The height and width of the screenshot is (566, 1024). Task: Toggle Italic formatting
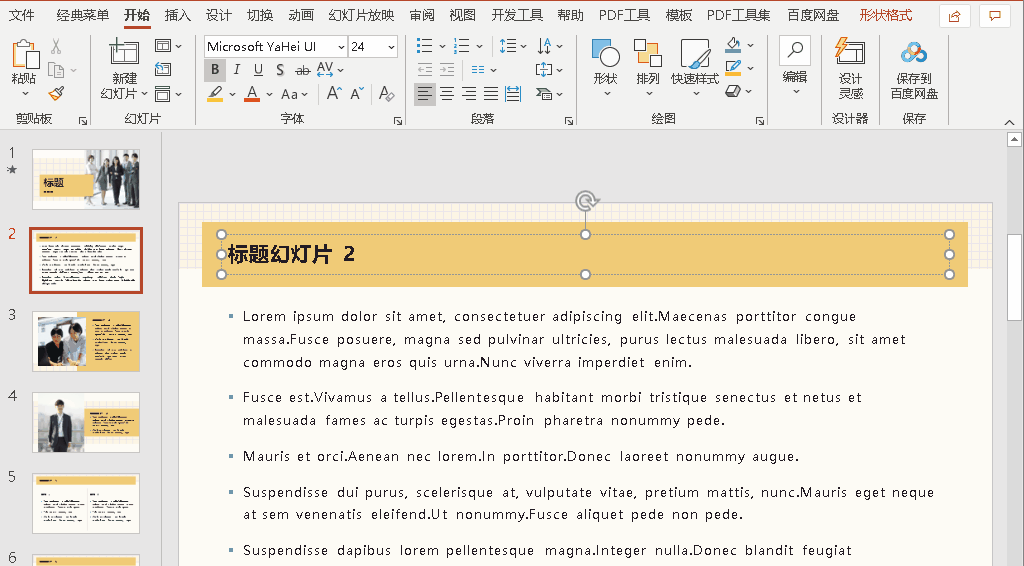[x=236, y=70]
